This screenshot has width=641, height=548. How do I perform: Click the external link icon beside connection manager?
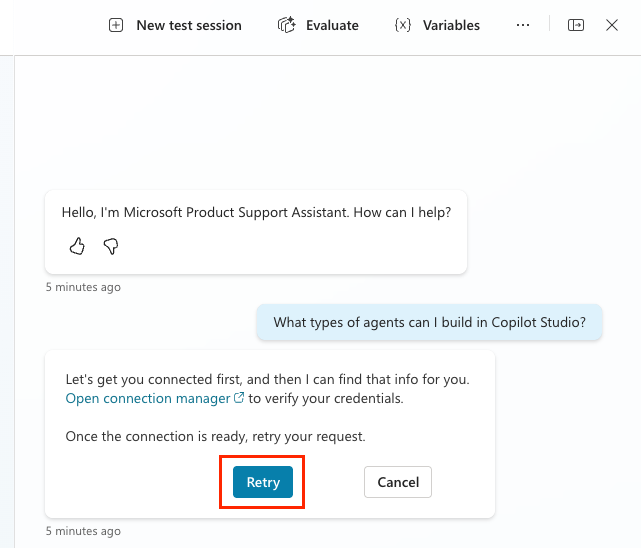pos(239,398)
